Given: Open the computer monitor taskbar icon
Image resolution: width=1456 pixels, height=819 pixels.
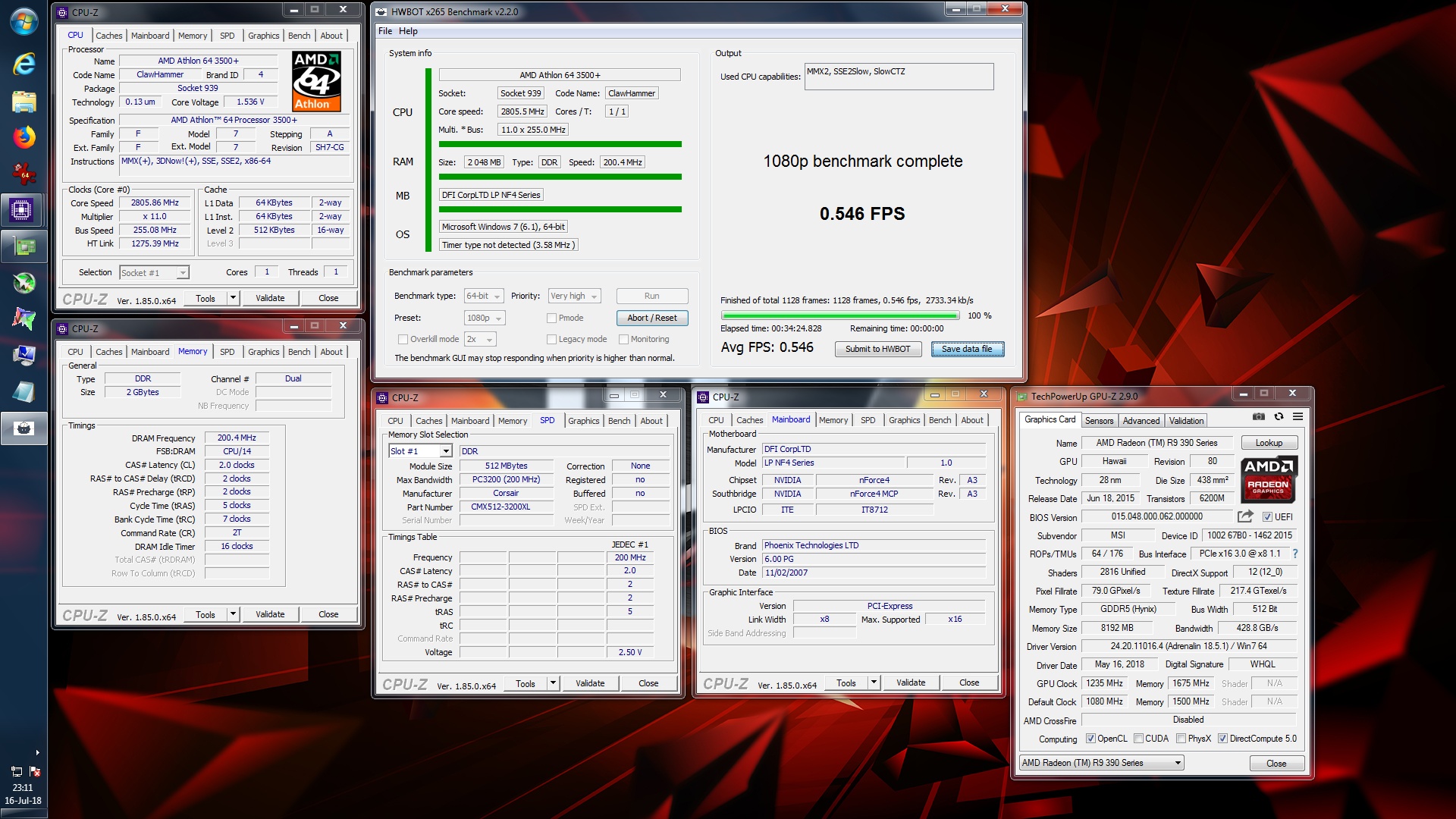Looking at the screenshot, I should pyautogui.click(x=24, y=355).
